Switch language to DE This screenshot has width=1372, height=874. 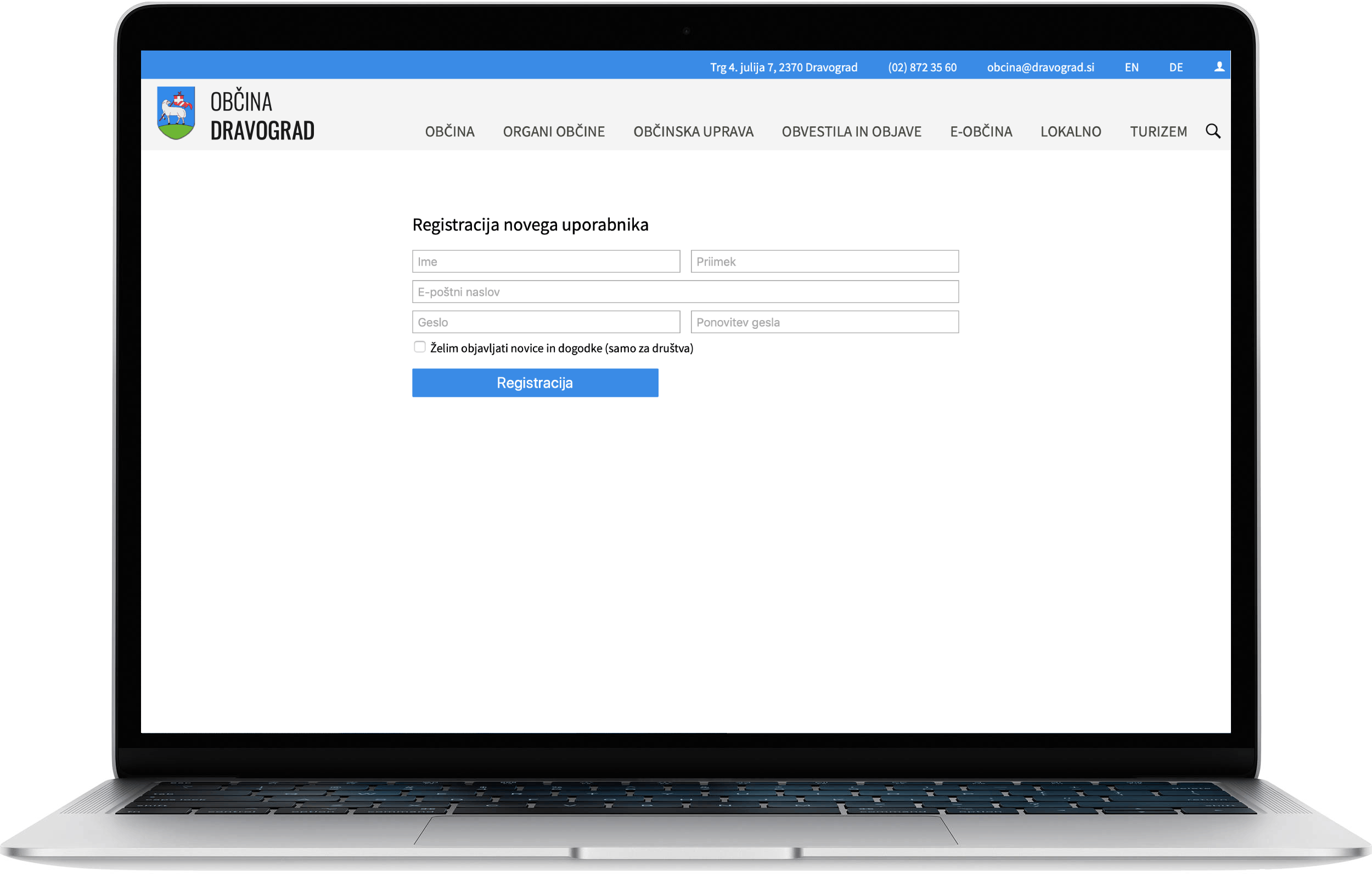[1176, 68]
